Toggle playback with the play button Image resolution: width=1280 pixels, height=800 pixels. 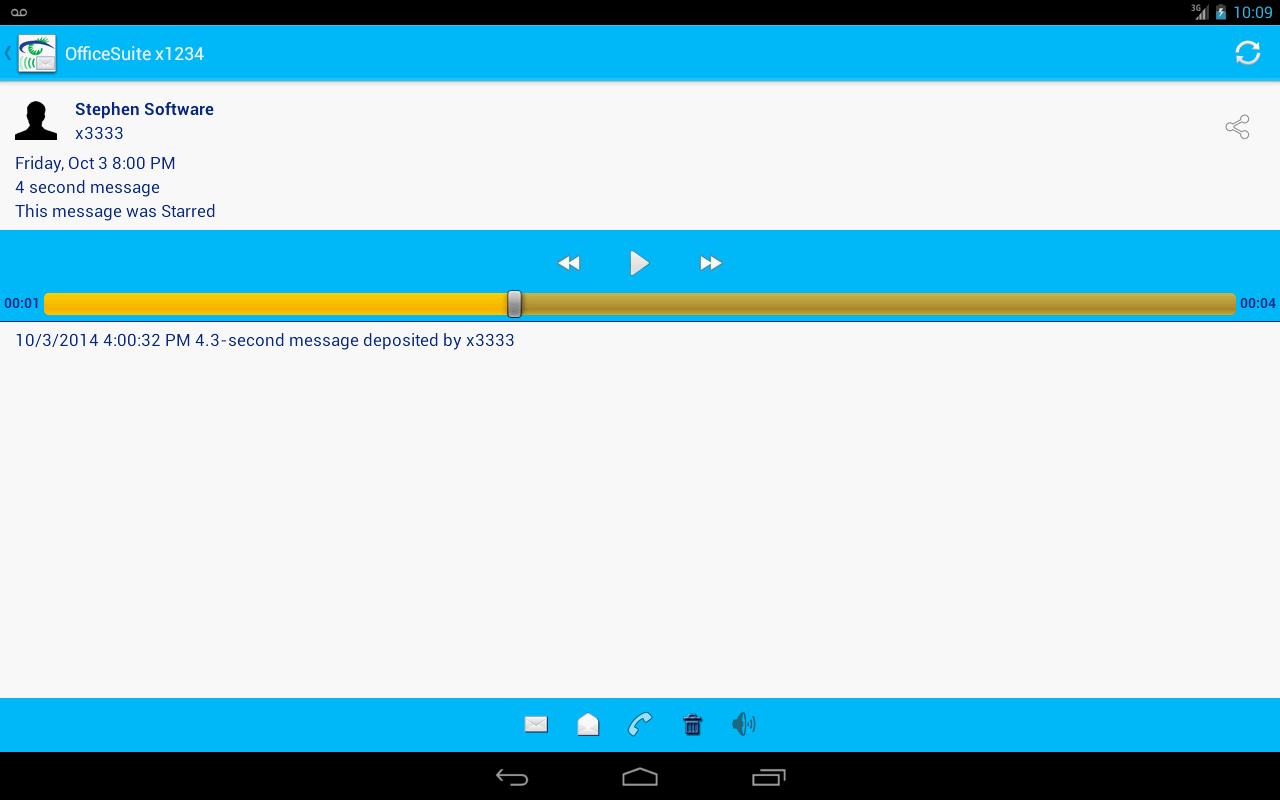pos(639,263)
